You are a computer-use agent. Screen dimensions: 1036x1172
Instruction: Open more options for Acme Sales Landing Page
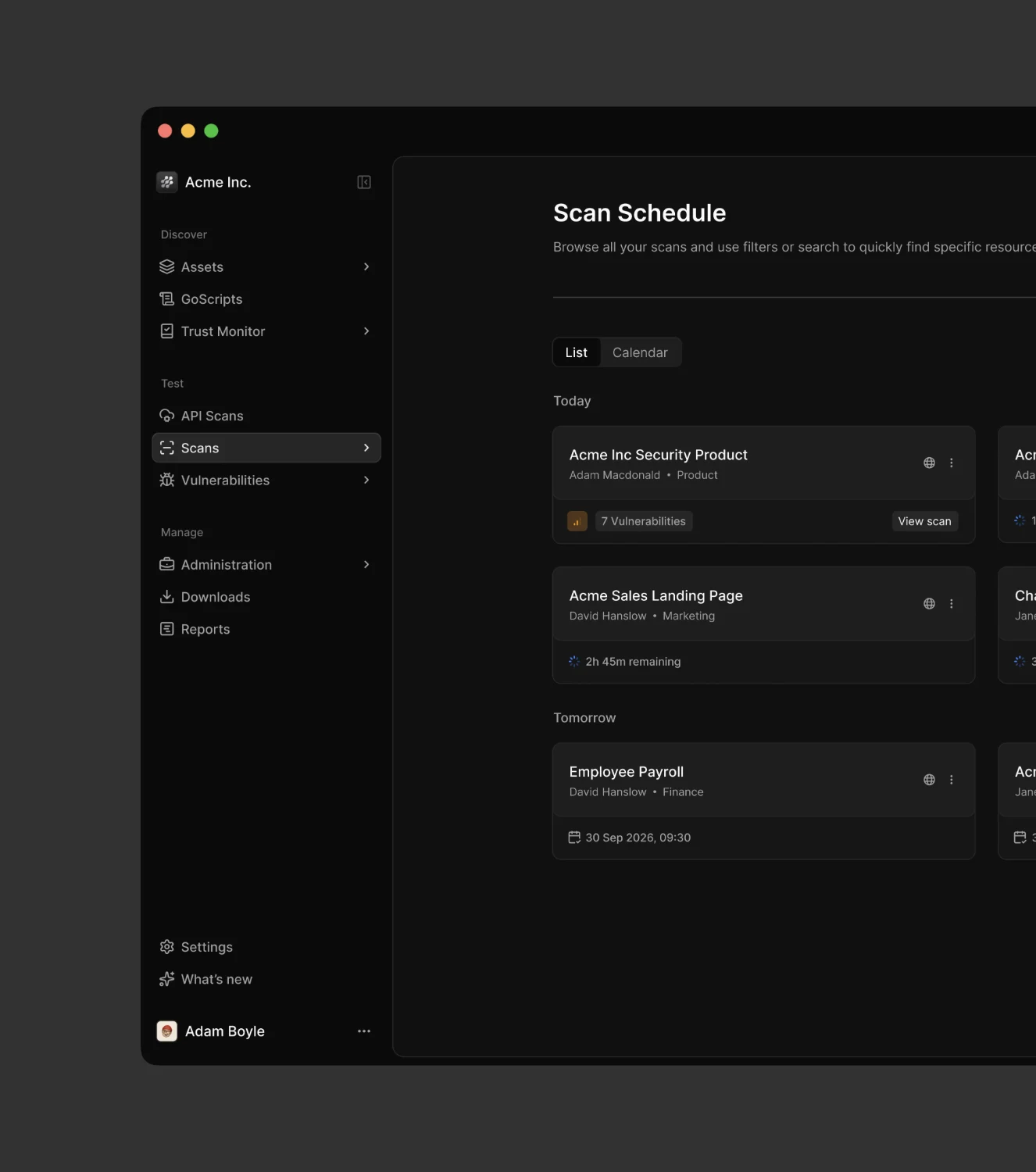click(952, 603)
